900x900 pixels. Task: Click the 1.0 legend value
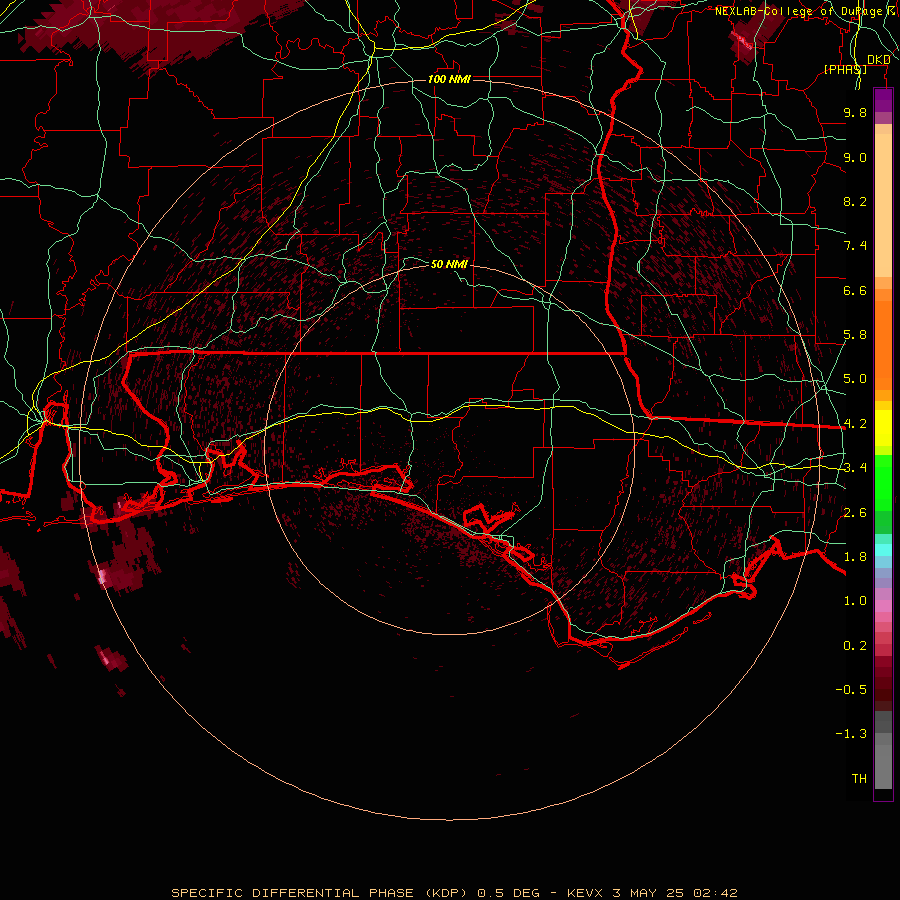click(x=855, y=601)
